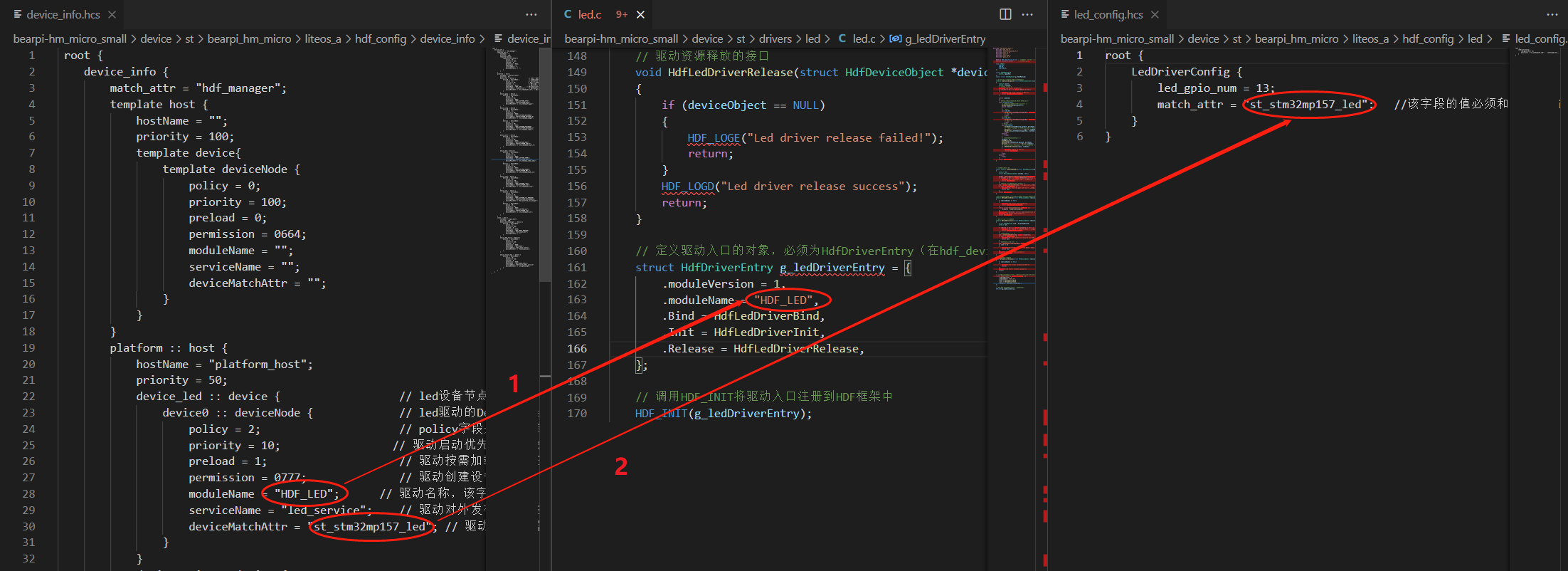This screenshot has width=1568, height=571.
Task: Switch to the device_info.hcs tab
Action: tap(63, 14)
